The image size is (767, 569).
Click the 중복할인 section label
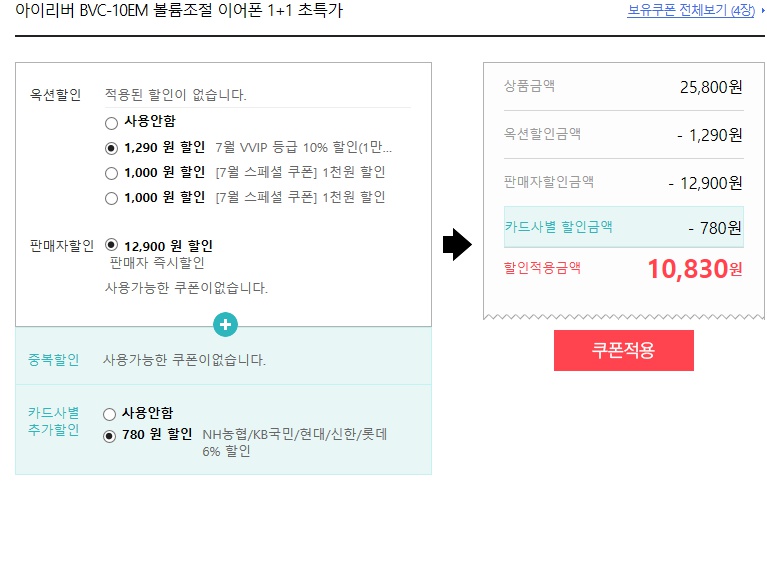pyautogui.click(x=54, y=359)
